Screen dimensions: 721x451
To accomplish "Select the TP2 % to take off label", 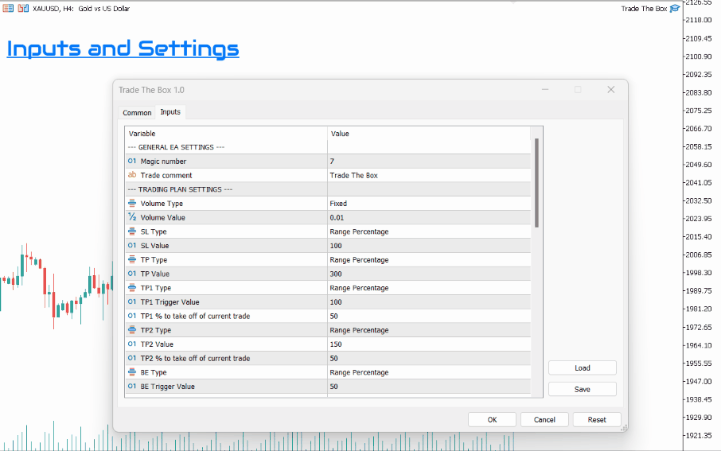I will [195, 358].
